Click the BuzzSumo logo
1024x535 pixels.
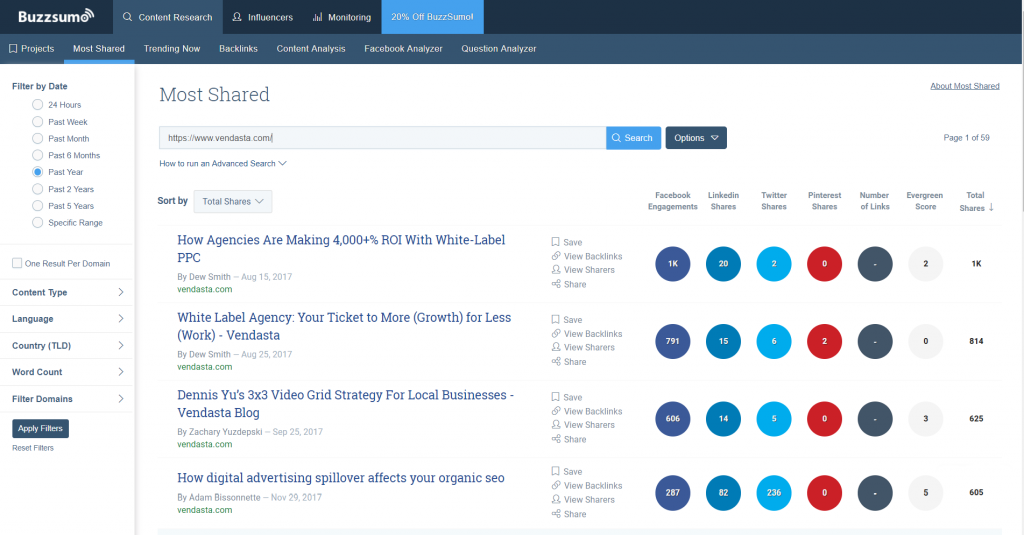point(56,16)
